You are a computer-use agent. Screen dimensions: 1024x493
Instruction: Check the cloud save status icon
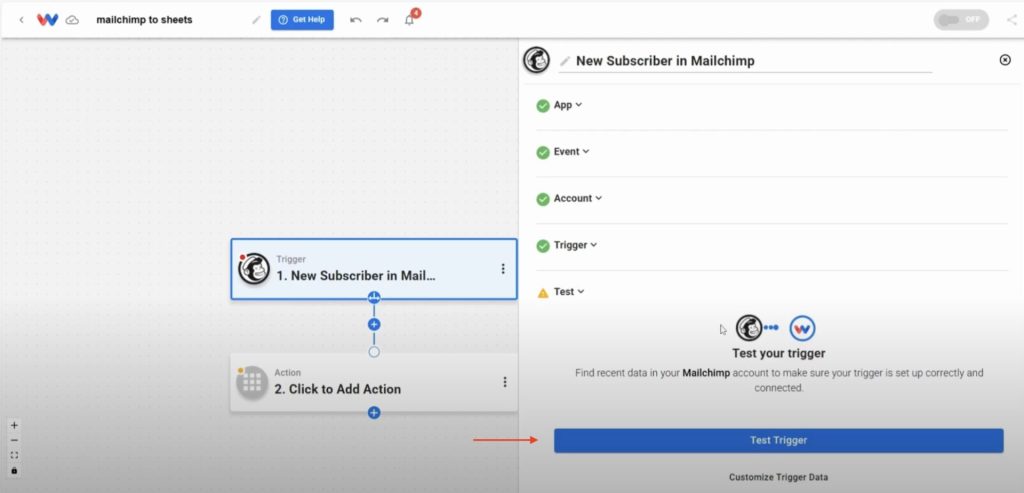72,20
